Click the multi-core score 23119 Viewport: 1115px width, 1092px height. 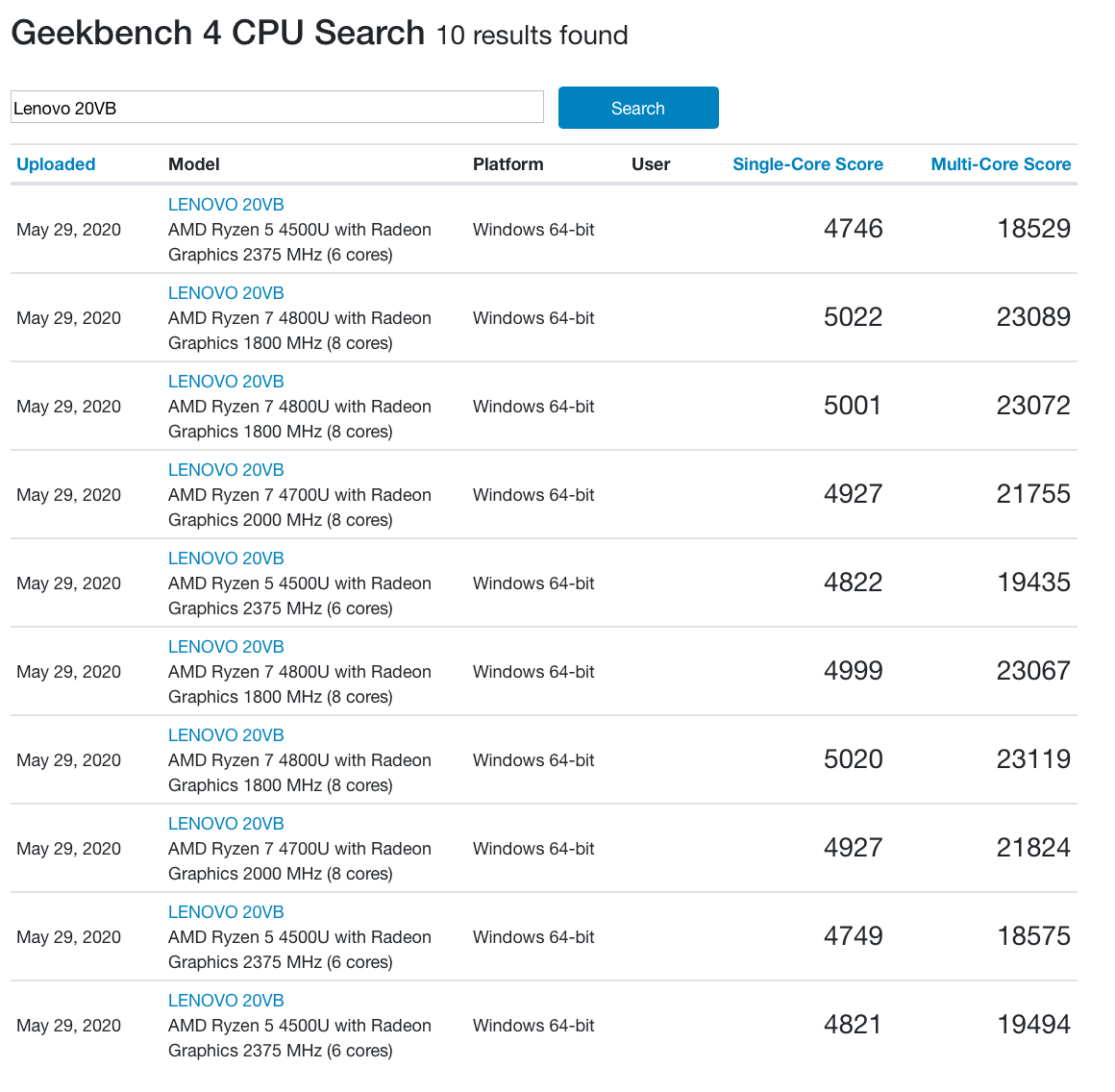(x=1034, y=759)
